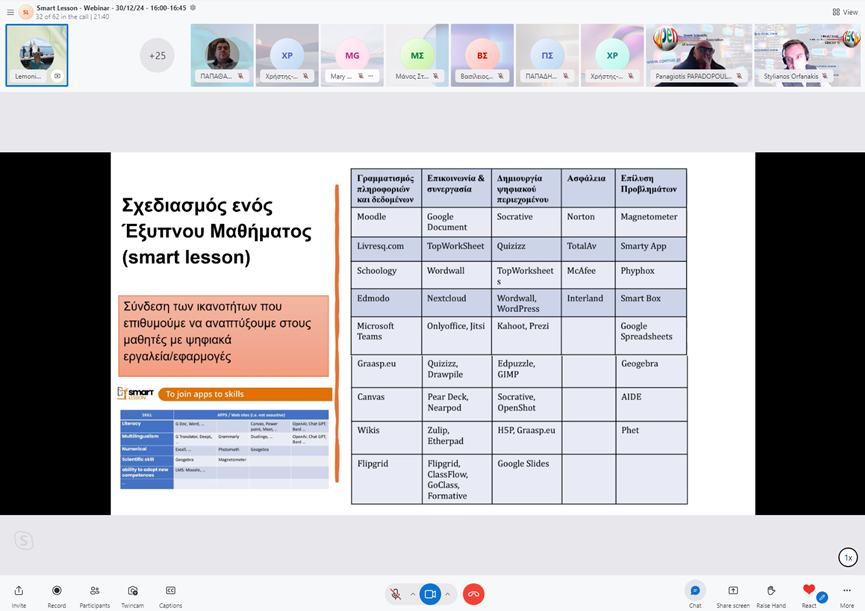Image resolution: width=865 pixels, height=611 pixels.
Task: Raise your hand in the call
Action: click(771, 591)
